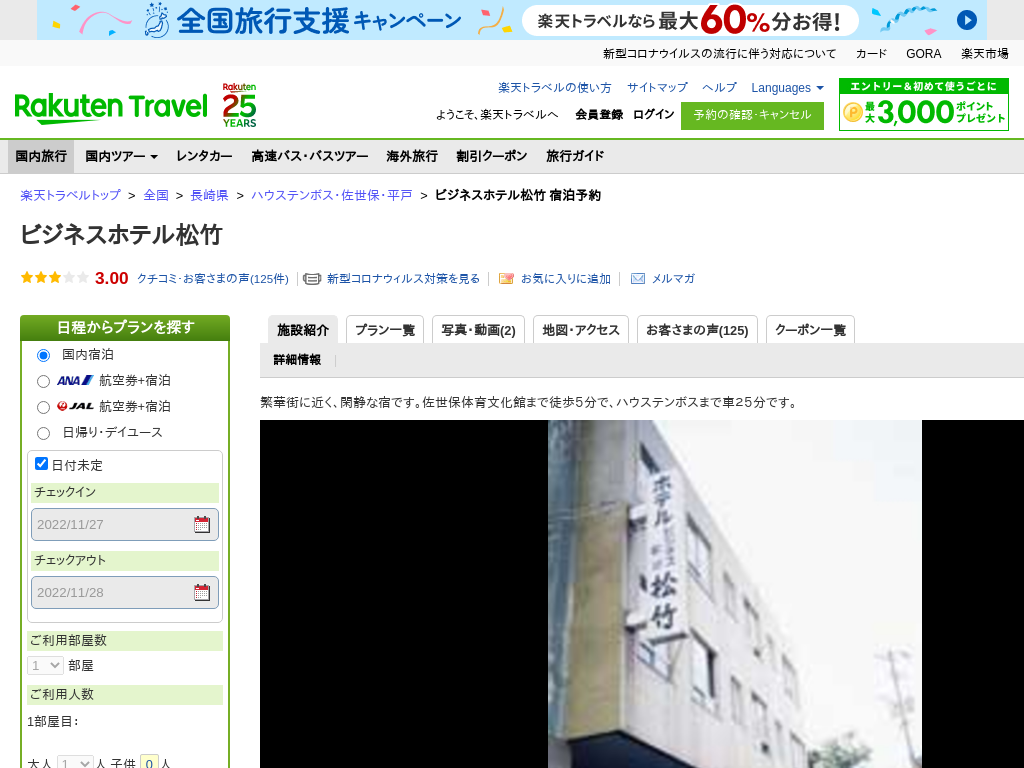This screenshot has height=768, width=1024.
Task: Click the 3,000 points coin banner
Action: pos(923,104)
